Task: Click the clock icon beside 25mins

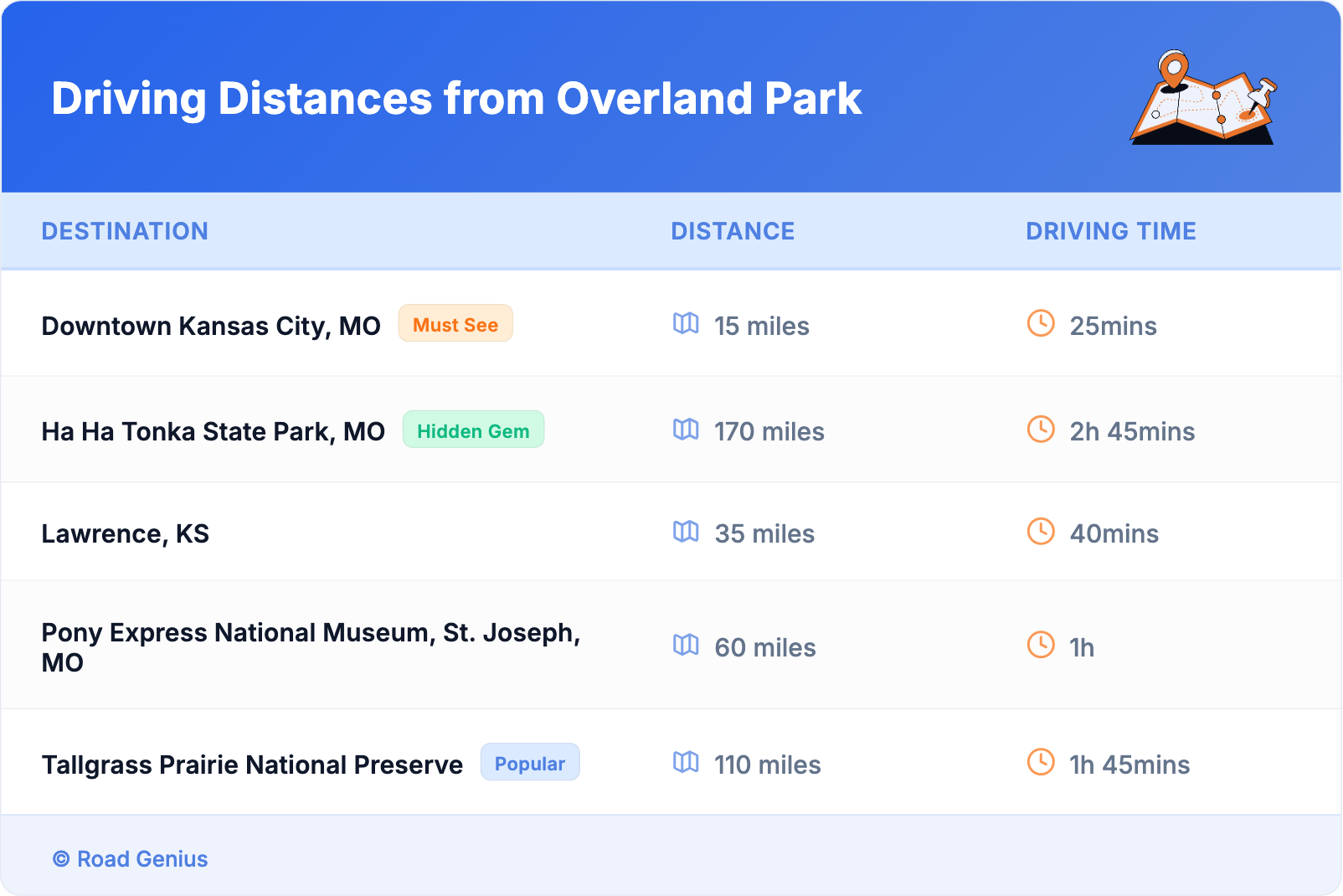Action: [1041, 323]
